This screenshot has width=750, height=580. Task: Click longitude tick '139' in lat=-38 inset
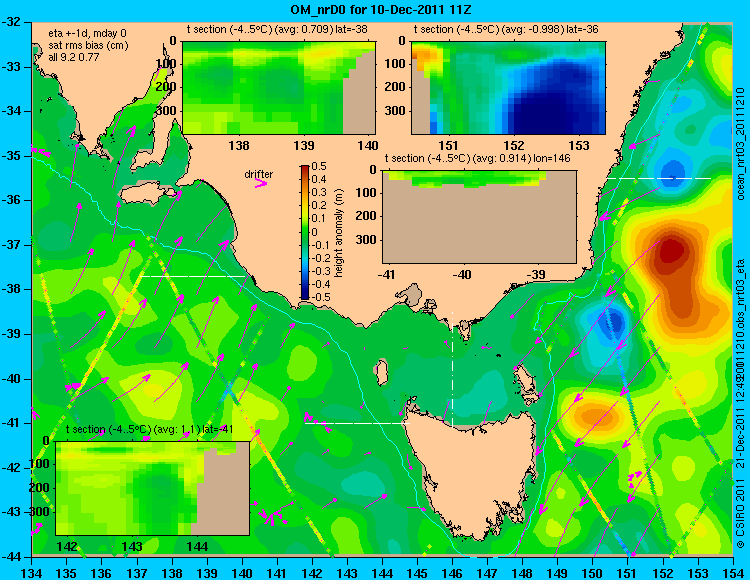[304, 145]
